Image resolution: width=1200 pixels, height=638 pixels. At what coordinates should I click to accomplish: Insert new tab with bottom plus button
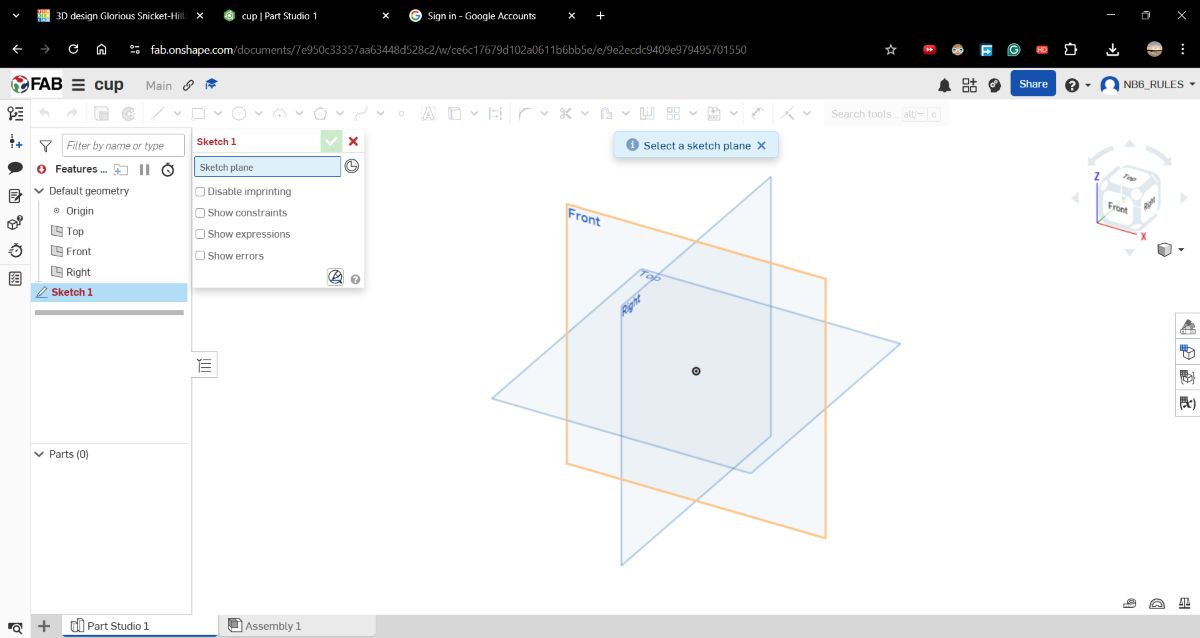pyautogui.click(x=44, y=626)
